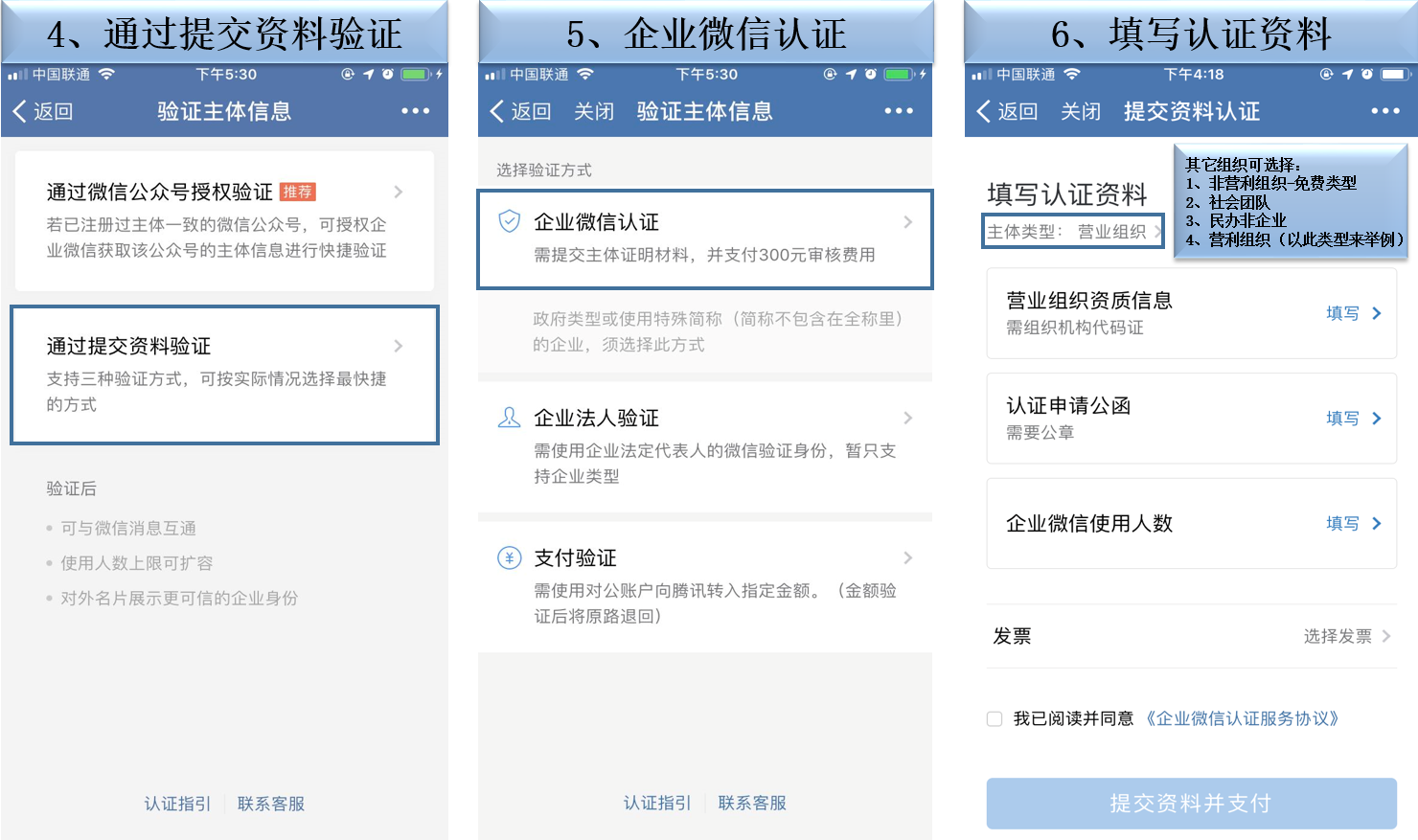The height and width of the screenshot is (840, 1418).
Task: Expand the 通过提交资料验证 row chevron
Action: (x=399, y=346)
